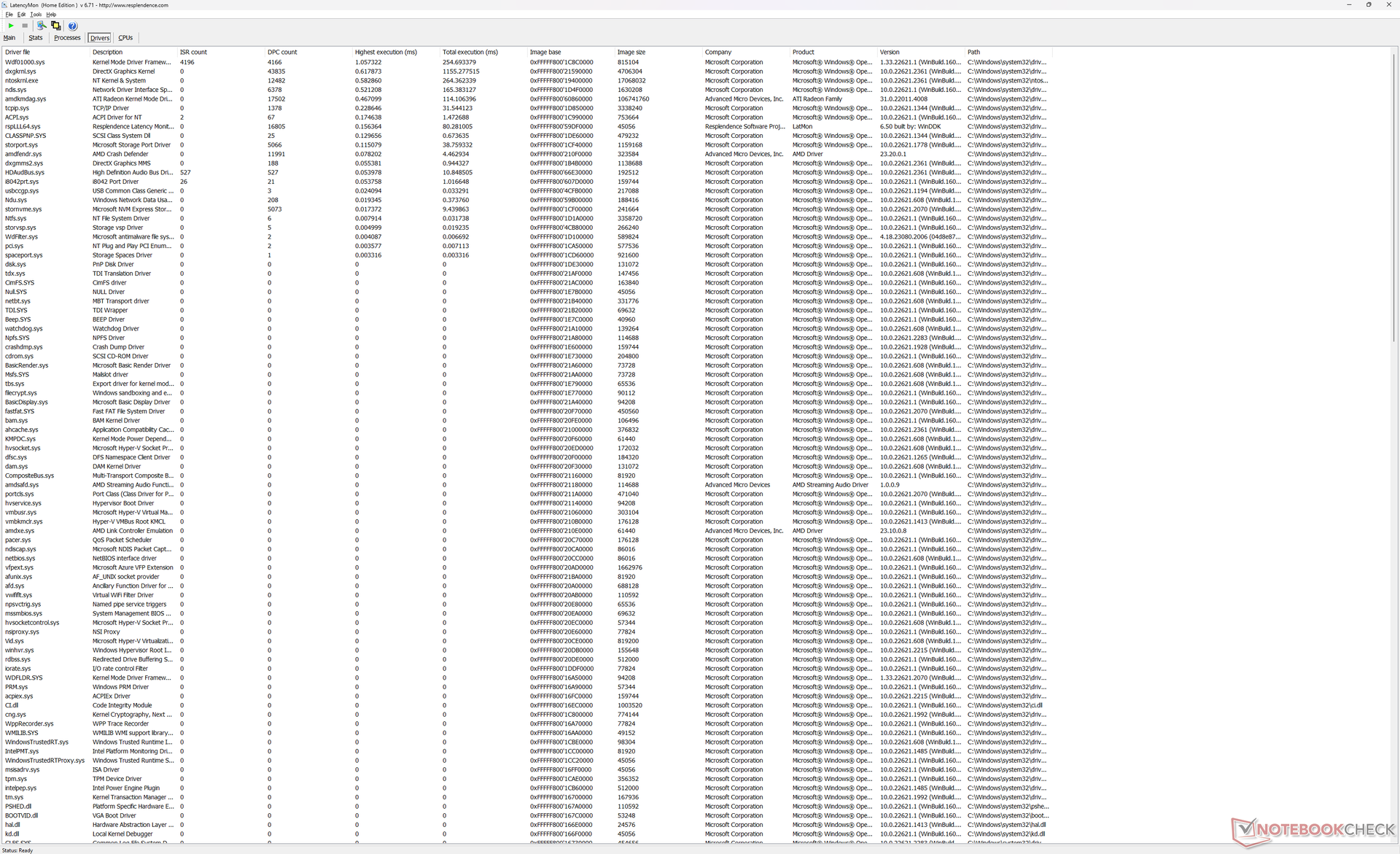Switch to the Processes tab
This screenshot has height=854, width=1400.
click(x=67, y=38)
